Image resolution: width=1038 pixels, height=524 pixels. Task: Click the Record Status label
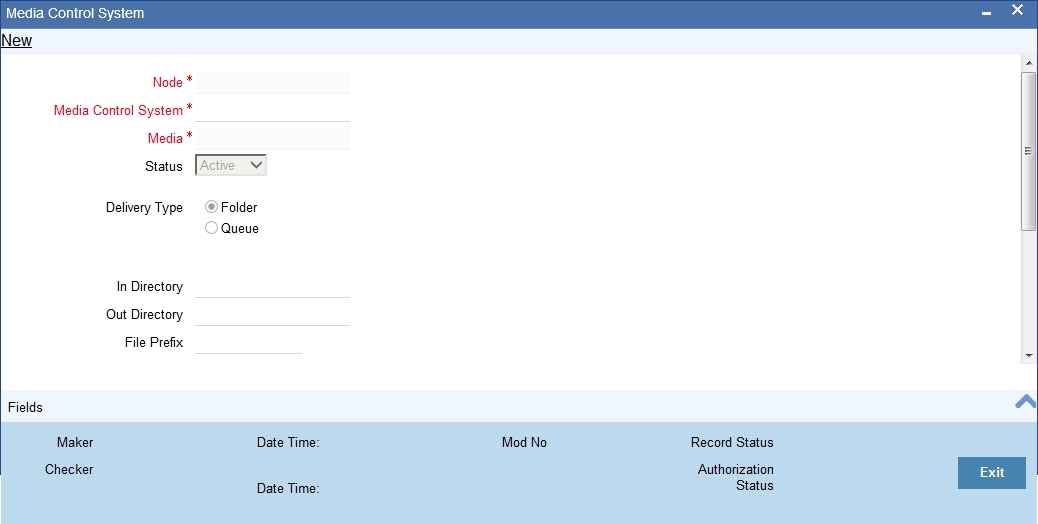[732, 442]
